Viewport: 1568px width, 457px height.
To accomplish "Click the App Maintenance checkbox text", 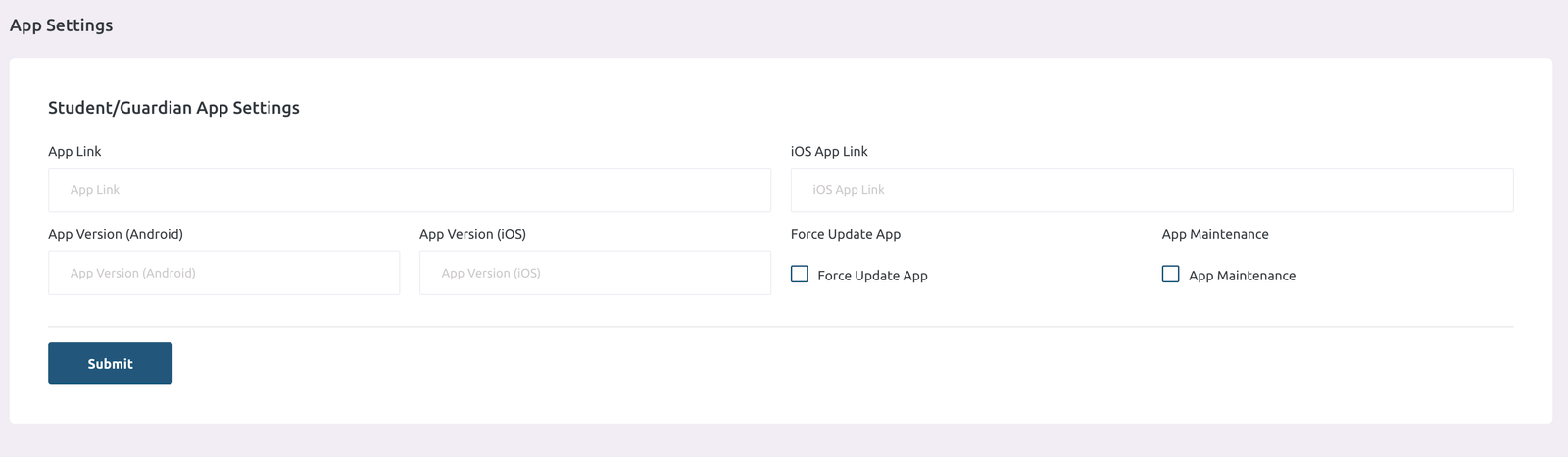I will pos(1242,276).
